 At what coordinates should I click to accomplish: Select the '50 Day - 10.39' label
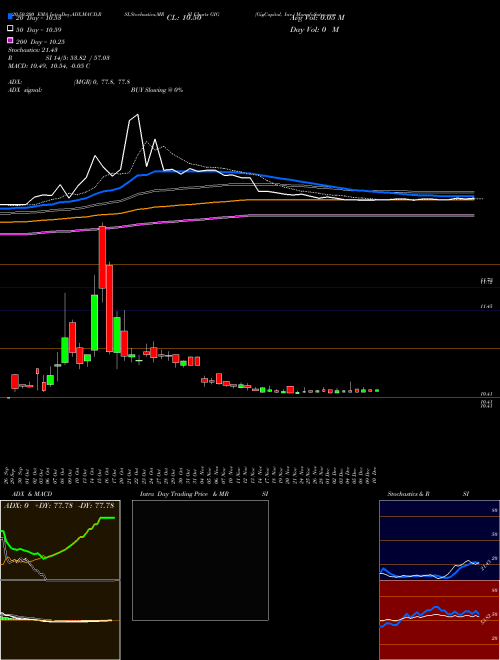coord(39,30)
